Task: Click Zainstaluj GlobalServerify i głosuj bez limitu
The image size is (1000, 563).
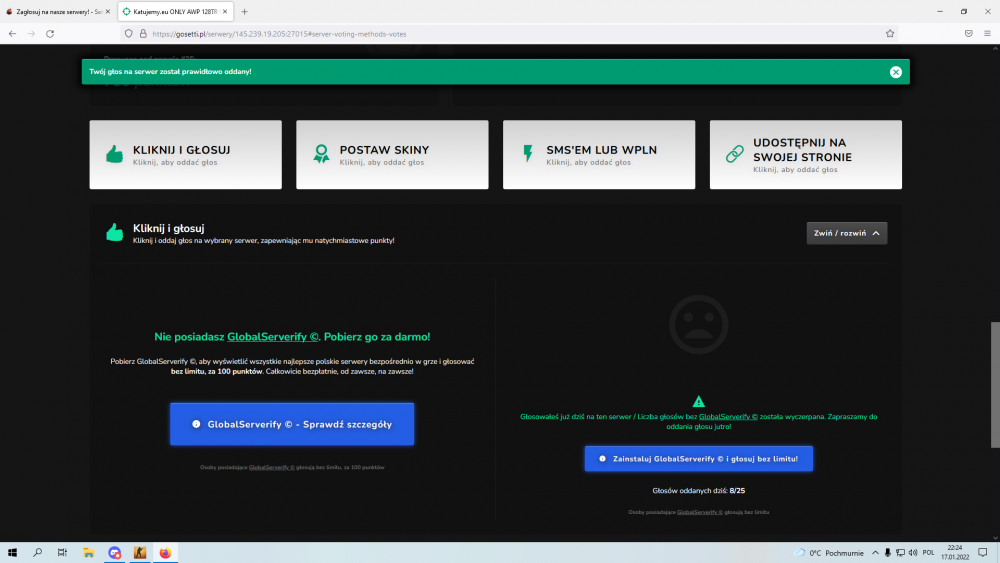Action: [x=698, y=458]
